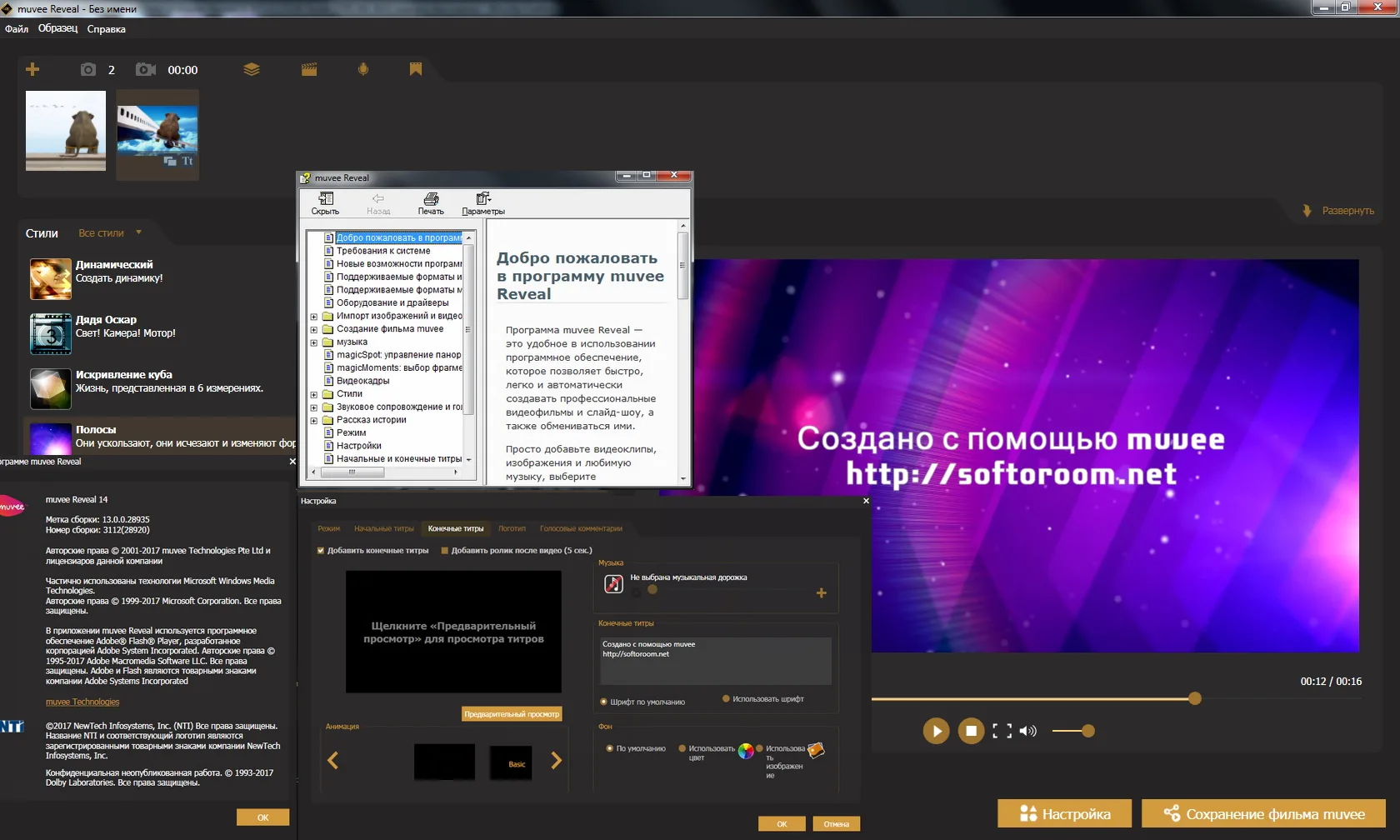Screen dimensions: 1400x840
Task: Click the video camera icon next to 00:00
Action: (x=146, y=69)
